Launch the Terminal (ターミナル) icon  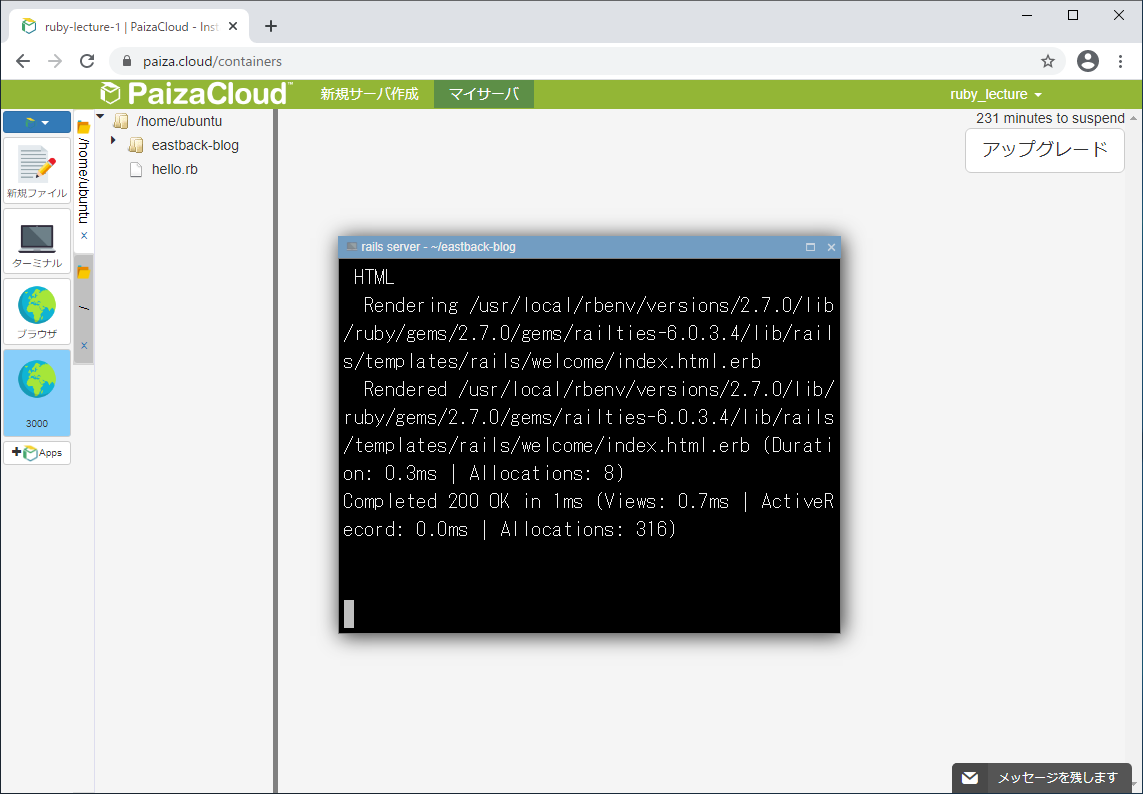[36, 241]
